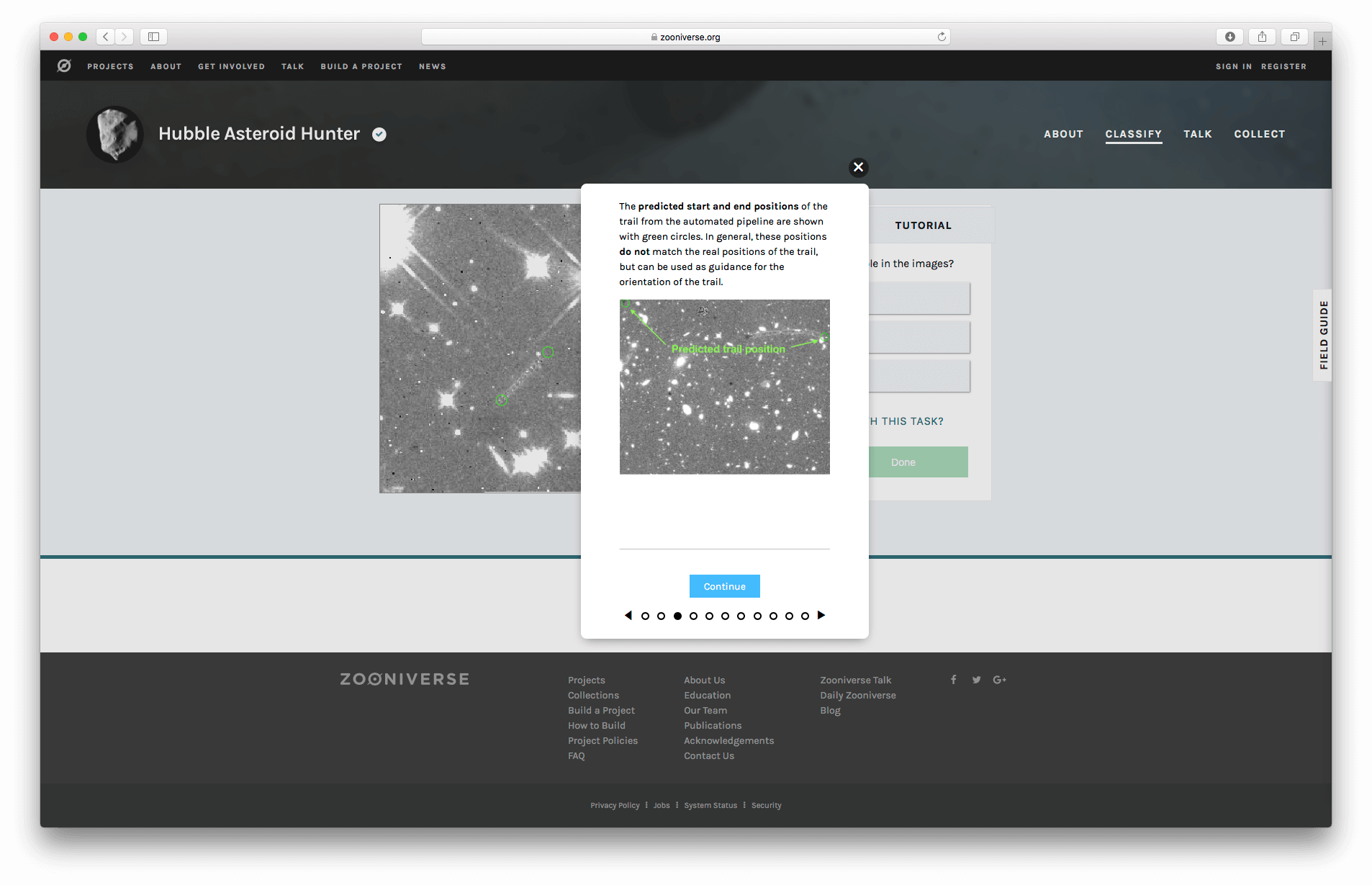Select the first tutorial step dot
Viewport: 1372px width, 885px height.
click(x=645, y=616)
